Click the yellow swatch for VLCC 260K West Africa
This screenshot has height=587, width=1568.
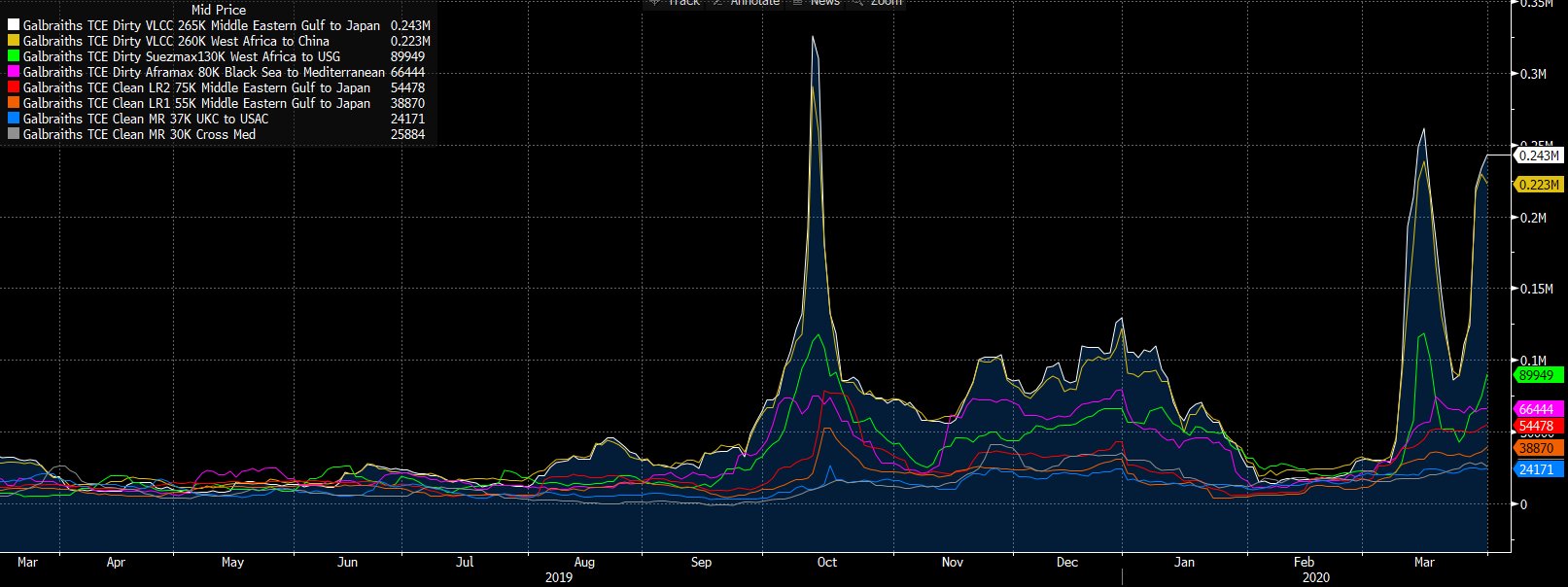click(14, 42)
